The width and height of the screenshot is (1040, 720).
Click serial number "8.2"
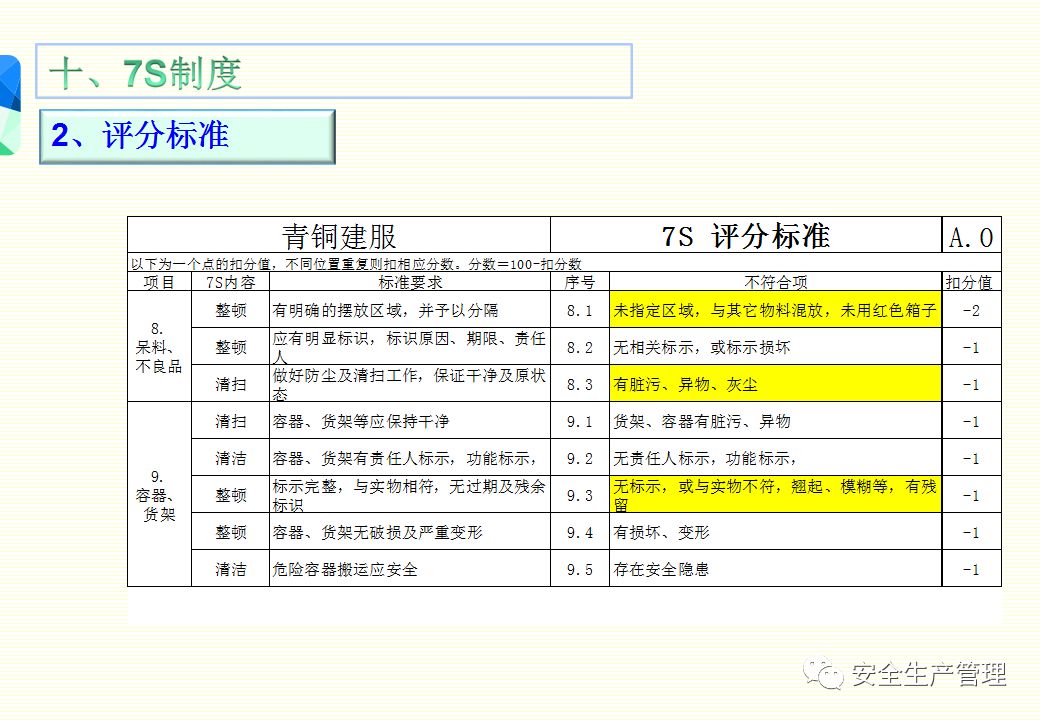point(580,347)
